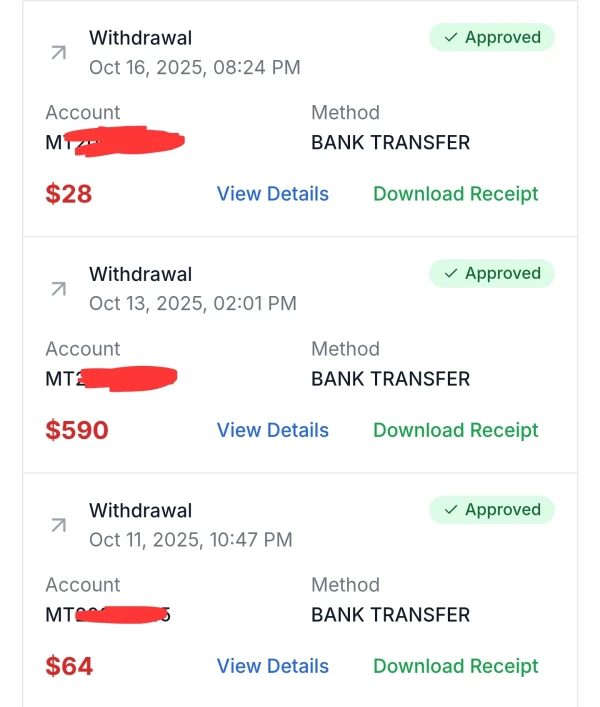Click Approved badge on the $28 withdrawal
The image size is (600, 707).
pyautogui.click(x=492, y=38)
